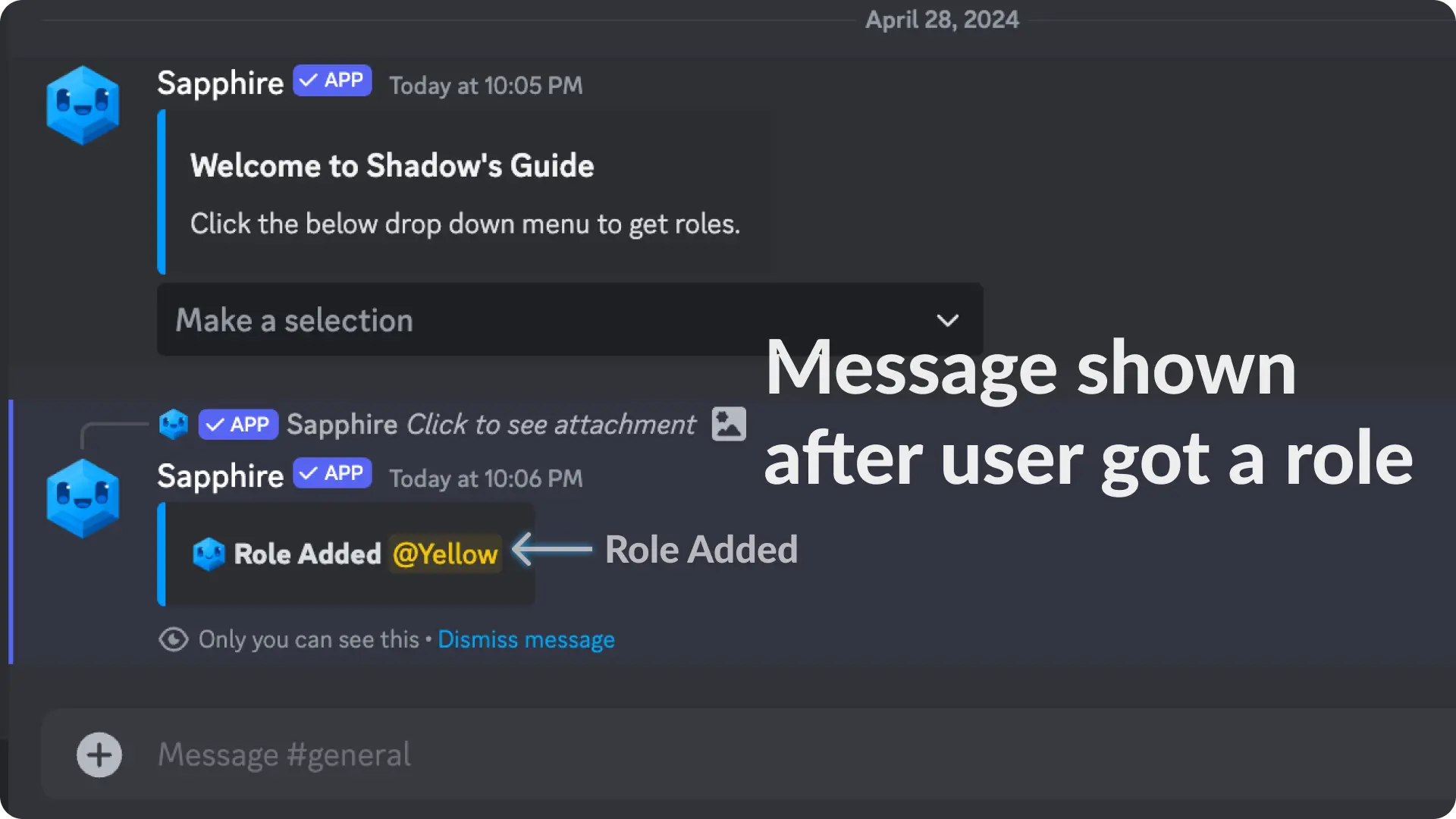Screen dimensions: 1456x819
Task: Click the small Sapphire avatar in reply preview
Action: coord(174,424)
